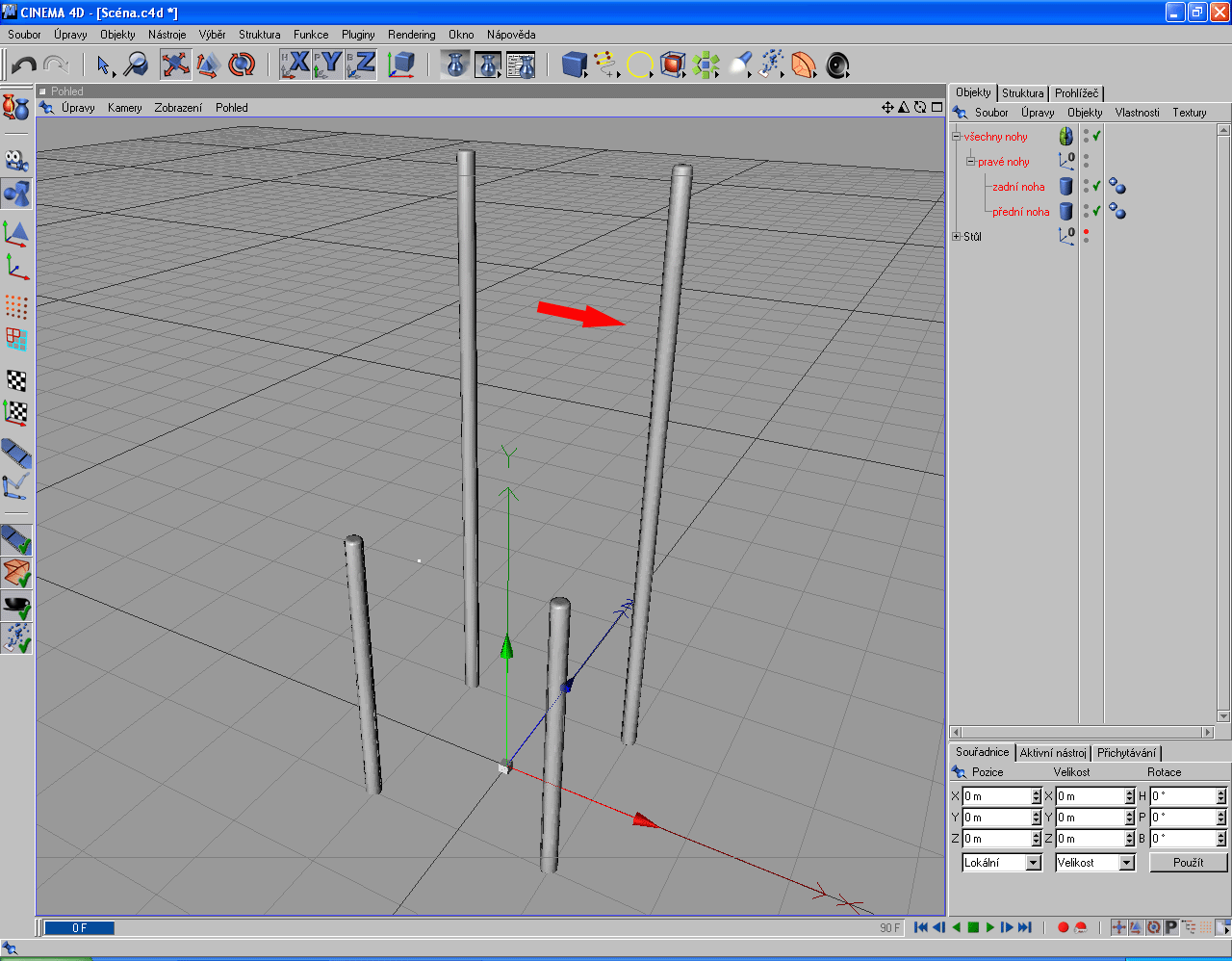Activate the magnifier zoom tool
The width and height of the screenshot is (1232, 961).
[x=136, y=65]
